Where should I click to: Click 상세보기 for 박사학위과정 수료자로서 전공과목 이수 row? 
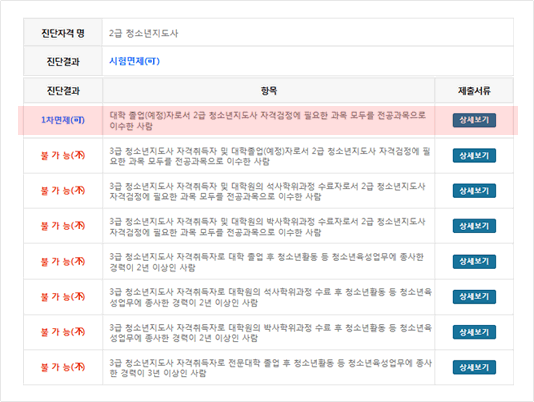point(474,226)
